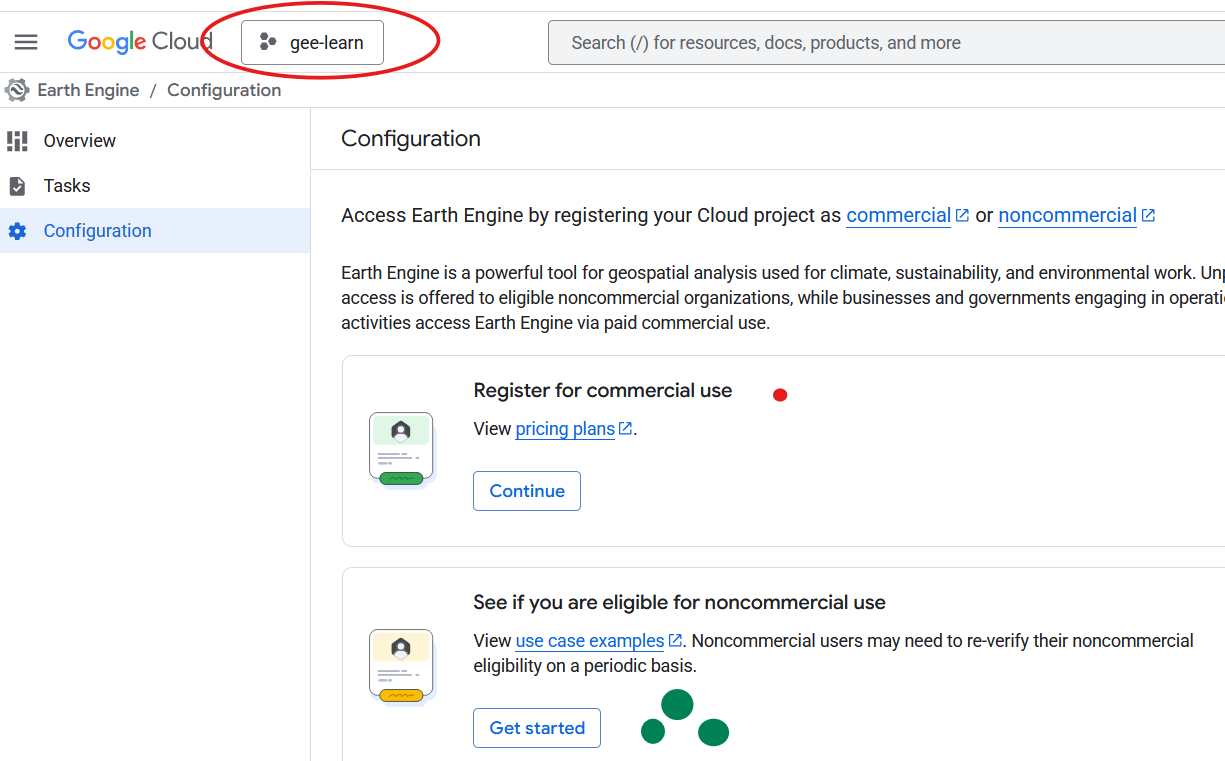Image resolution: width=1225 pixels, height=761 pixels.
Task: Open the gee-learn project selector
Action: pyautogui.click(x=312, y=43)
